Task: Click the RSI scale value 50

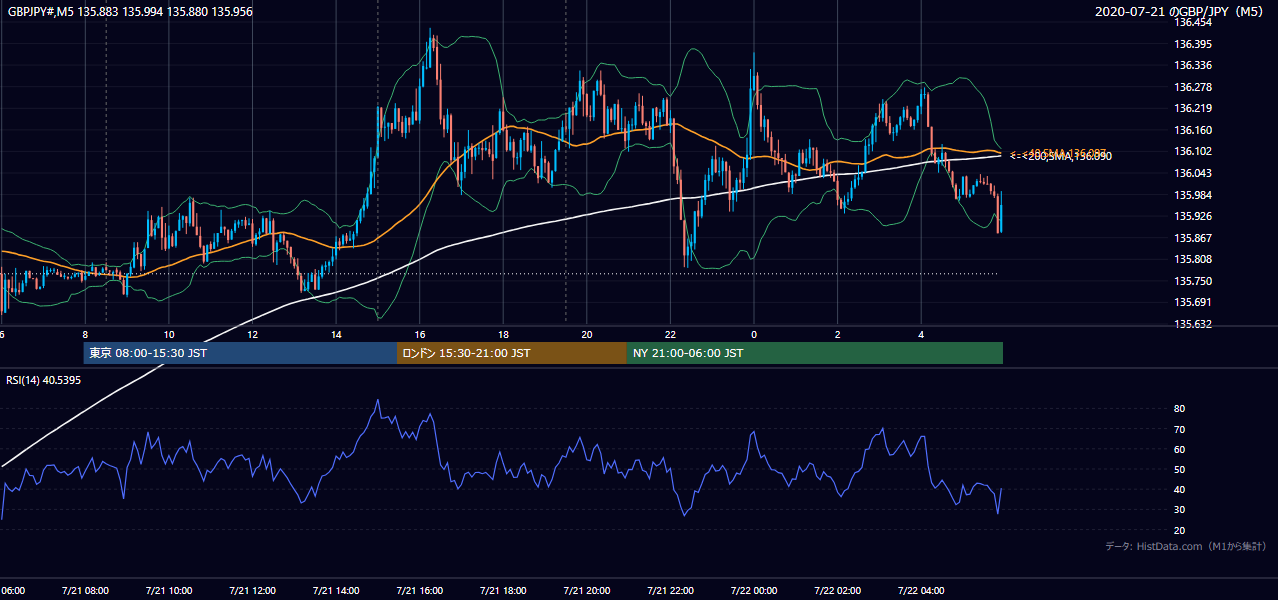Action: (x=1179, y=469)
